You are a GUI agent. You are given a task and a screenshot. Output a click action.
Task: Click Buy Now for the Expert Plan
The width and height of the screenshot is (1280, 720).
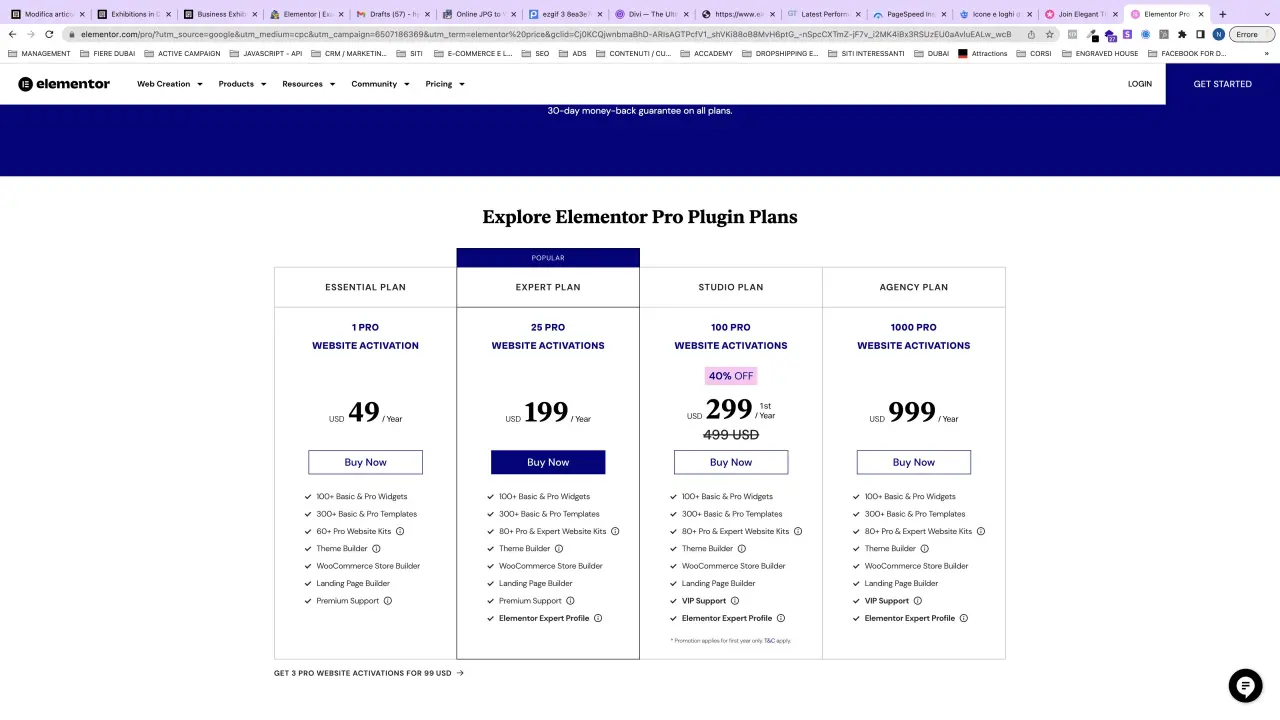point(548,462)
